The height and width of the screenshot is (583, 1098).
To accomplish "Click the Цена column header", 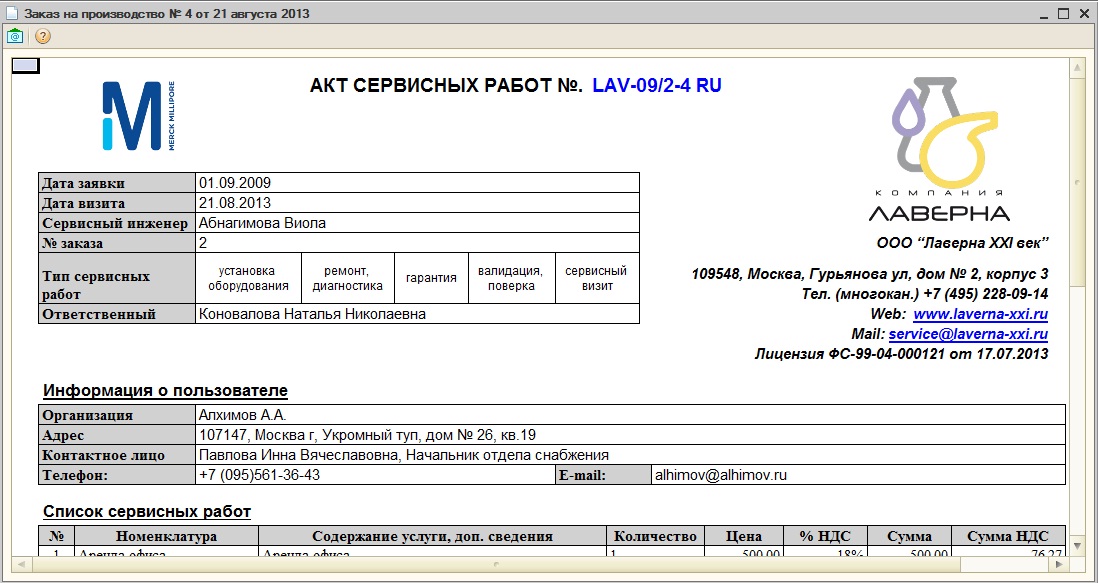I will pyautogui.click(x=744, y=537).
